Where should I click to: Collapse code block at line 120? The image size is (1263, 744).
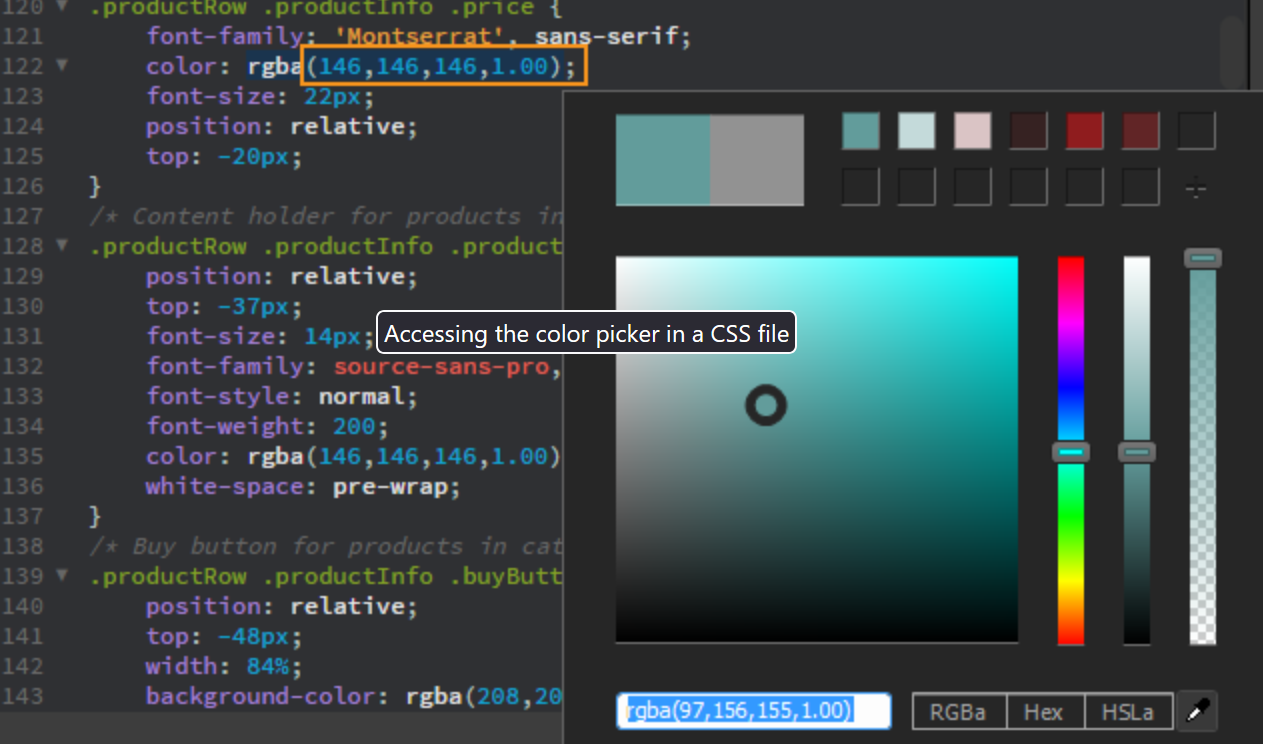pos(62,7)
